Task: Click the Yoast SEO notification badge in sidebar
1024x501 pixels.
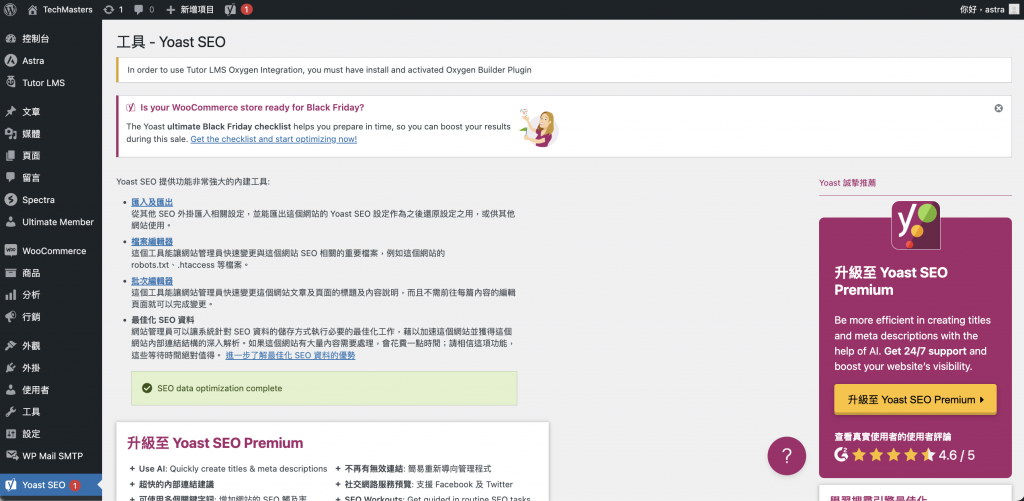Action: click(x=74, y=485)
